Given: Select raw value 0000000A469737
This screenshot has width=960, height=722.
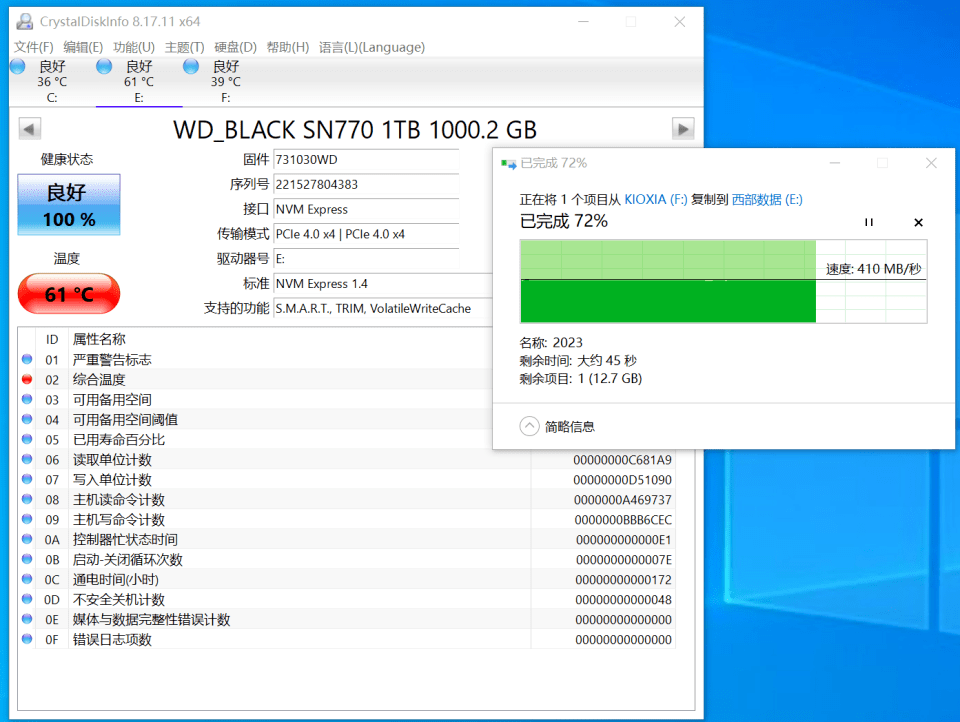Looking at the screenshot, I should tap(622, 500).
